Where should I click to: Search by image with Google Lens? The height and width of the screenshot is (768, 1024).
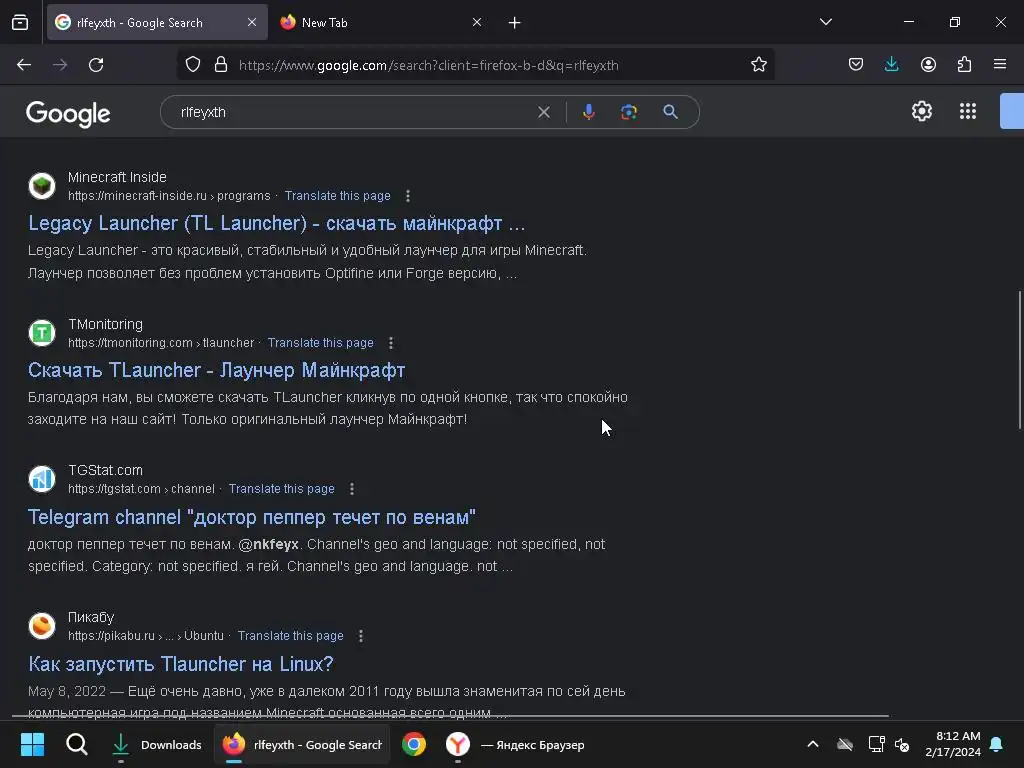click(x=629, y=112)
